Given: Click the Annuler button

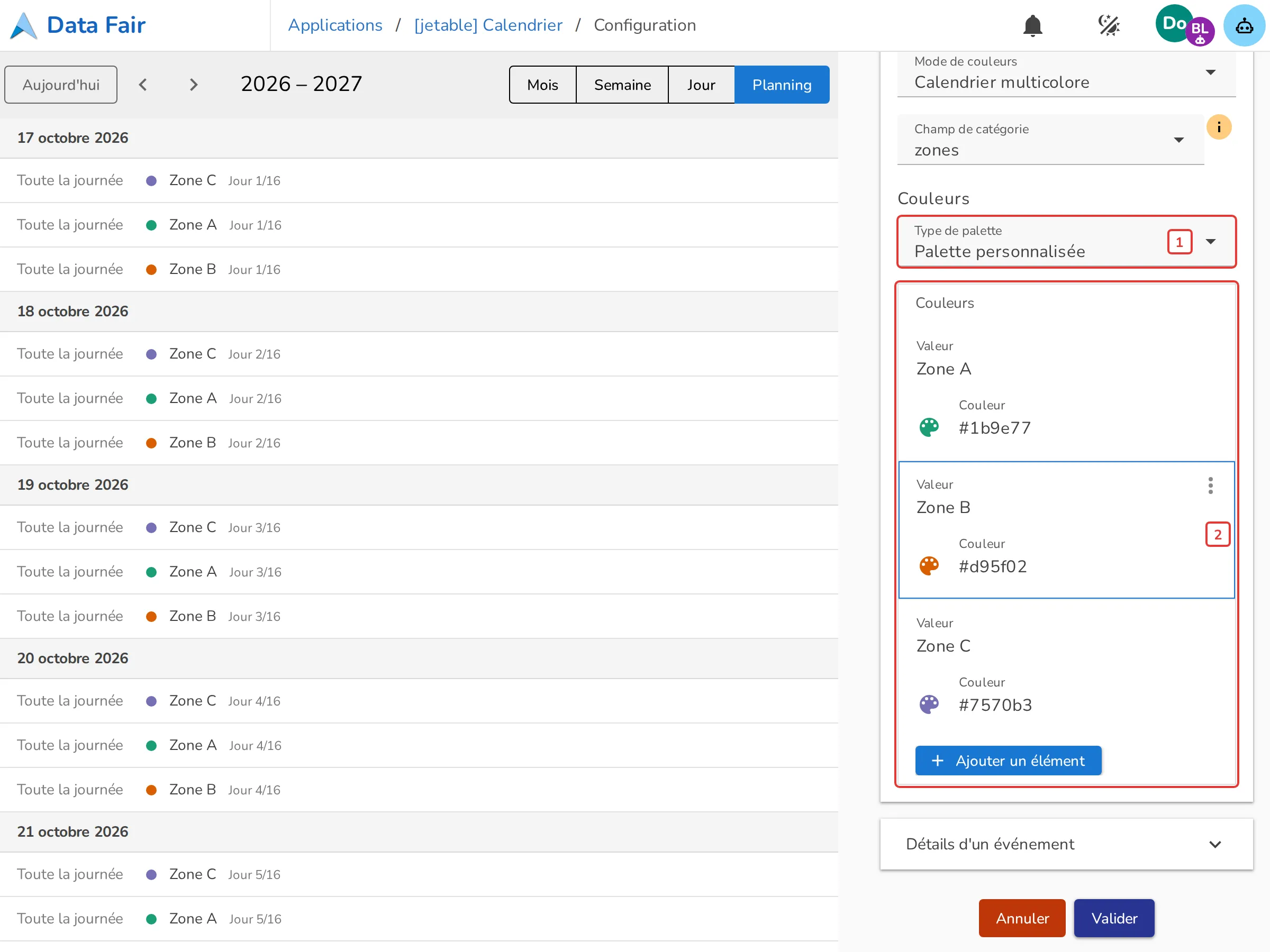Looking at the screenshot, I should (x=1022, y=918).
